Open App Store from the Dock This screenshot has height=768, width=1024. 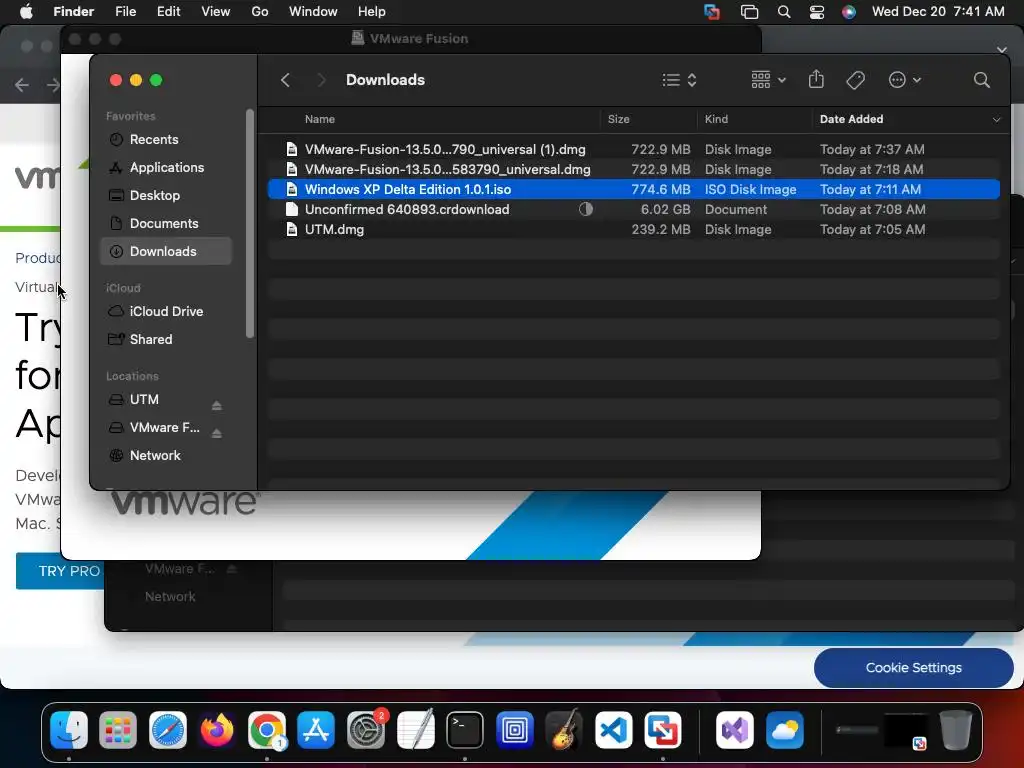point(316,729)
